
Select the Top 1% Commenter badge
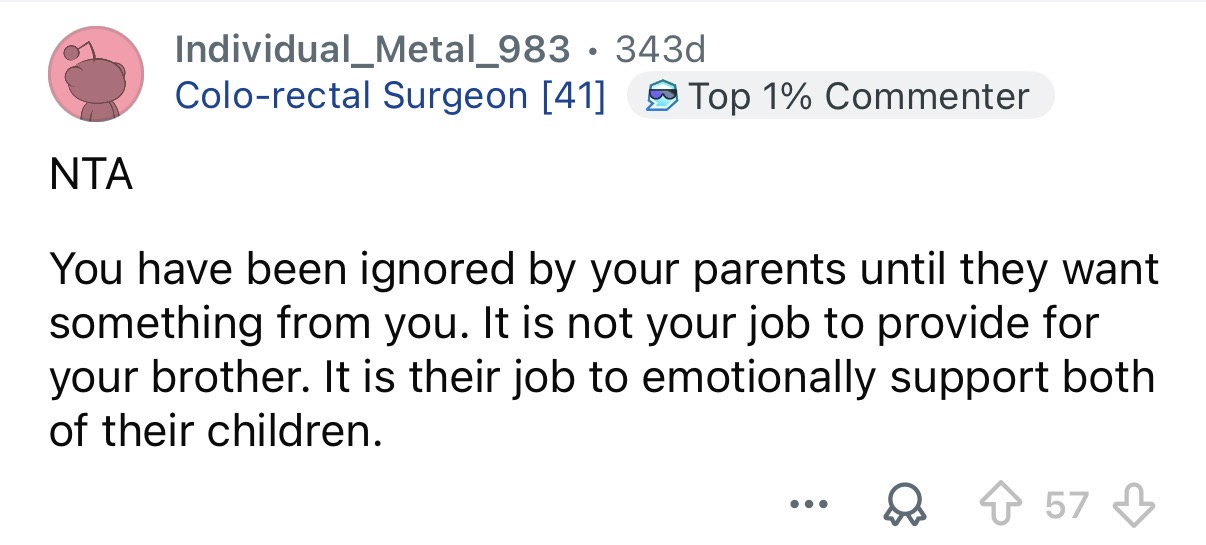pos(840,96)
